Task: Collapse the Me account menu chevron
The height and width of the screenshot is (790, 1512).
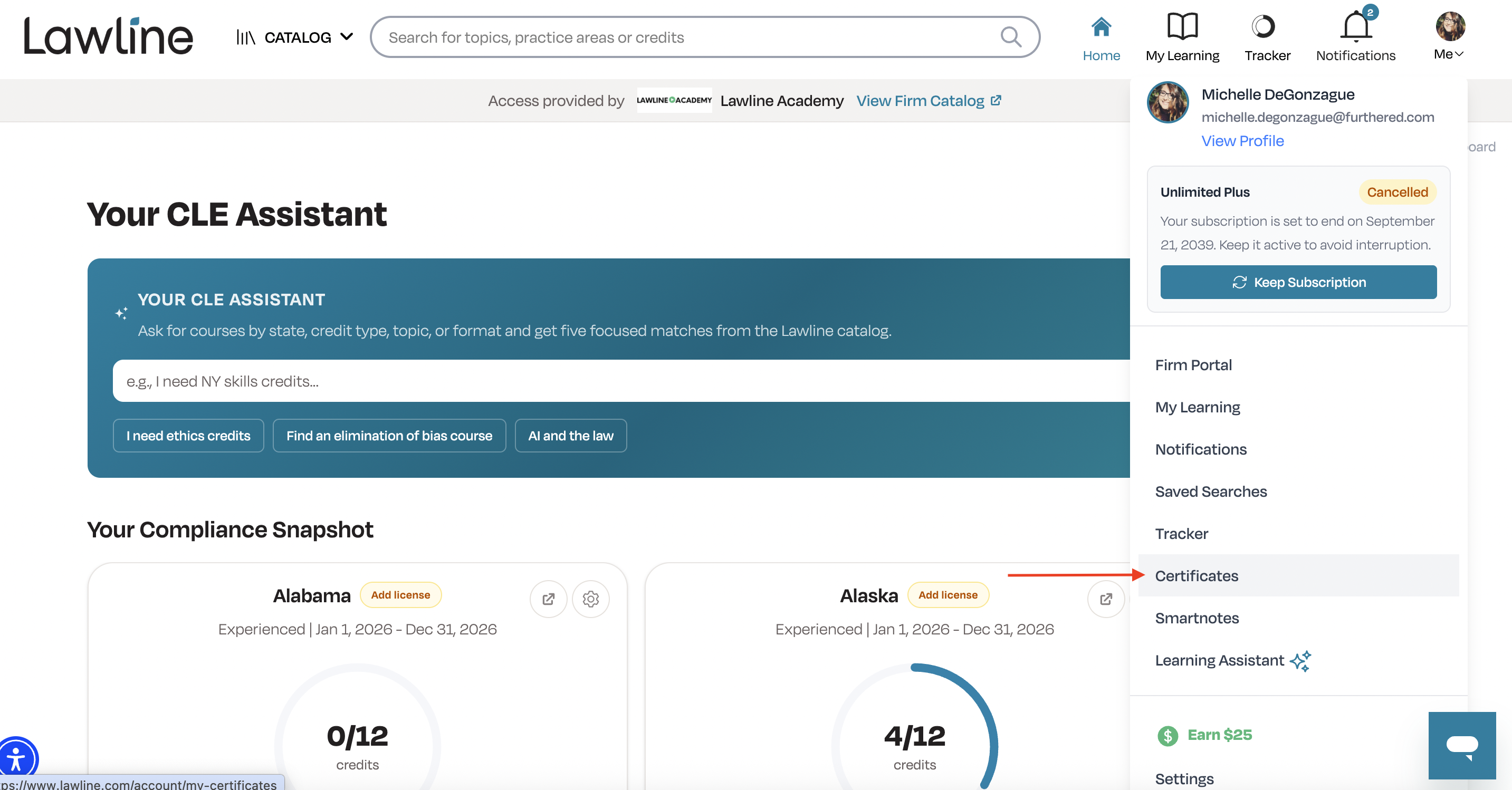Action: coord(1459,54)
